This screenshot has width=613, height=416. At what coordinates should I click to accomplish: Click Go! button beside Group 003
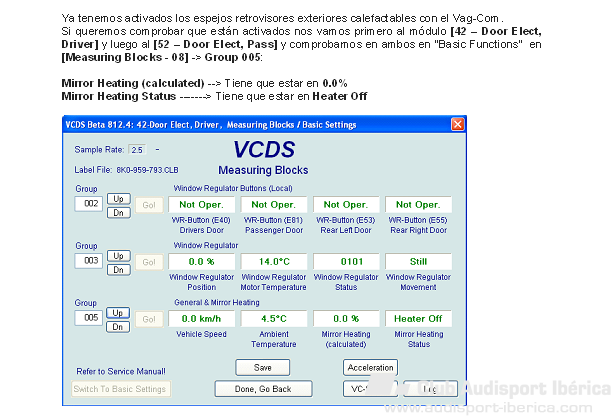click(x=149, y=262)
